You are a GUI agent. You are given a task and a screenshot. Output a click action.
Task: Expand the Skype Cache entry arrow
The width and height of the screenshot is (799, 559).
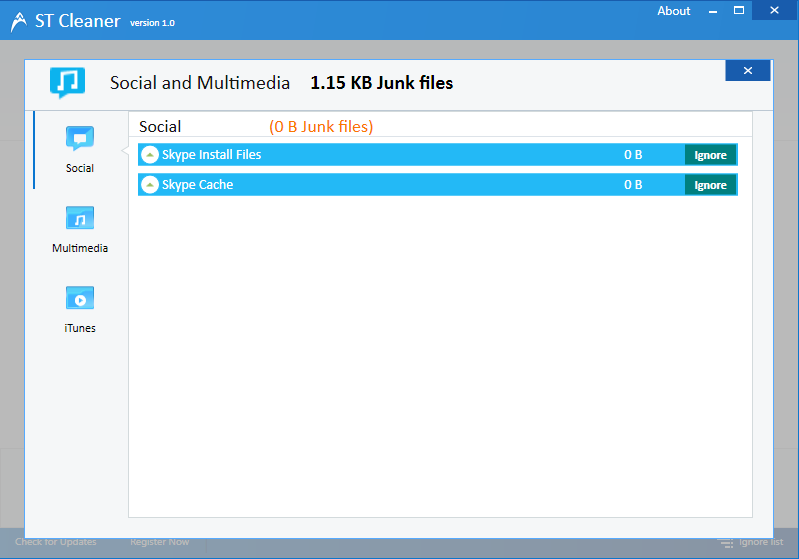(150, 185)
